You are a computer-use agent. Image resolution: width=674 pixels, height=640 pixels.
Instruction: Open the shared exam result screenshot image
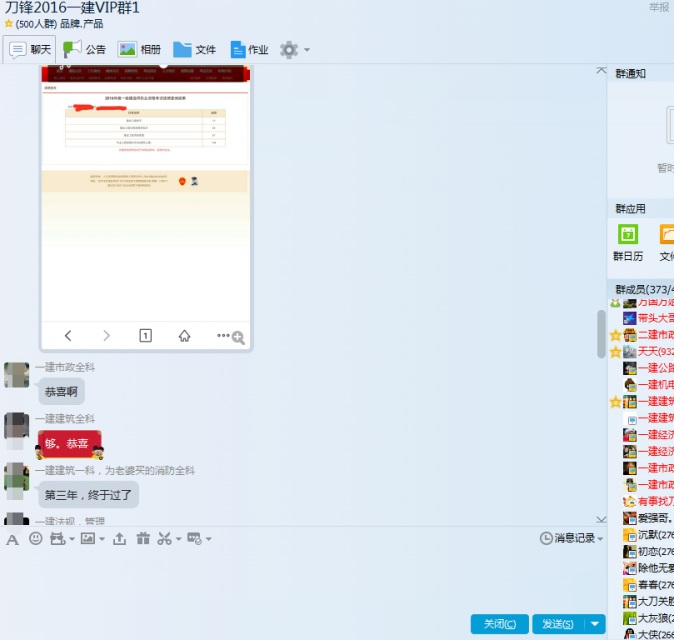tap(146, 208)
